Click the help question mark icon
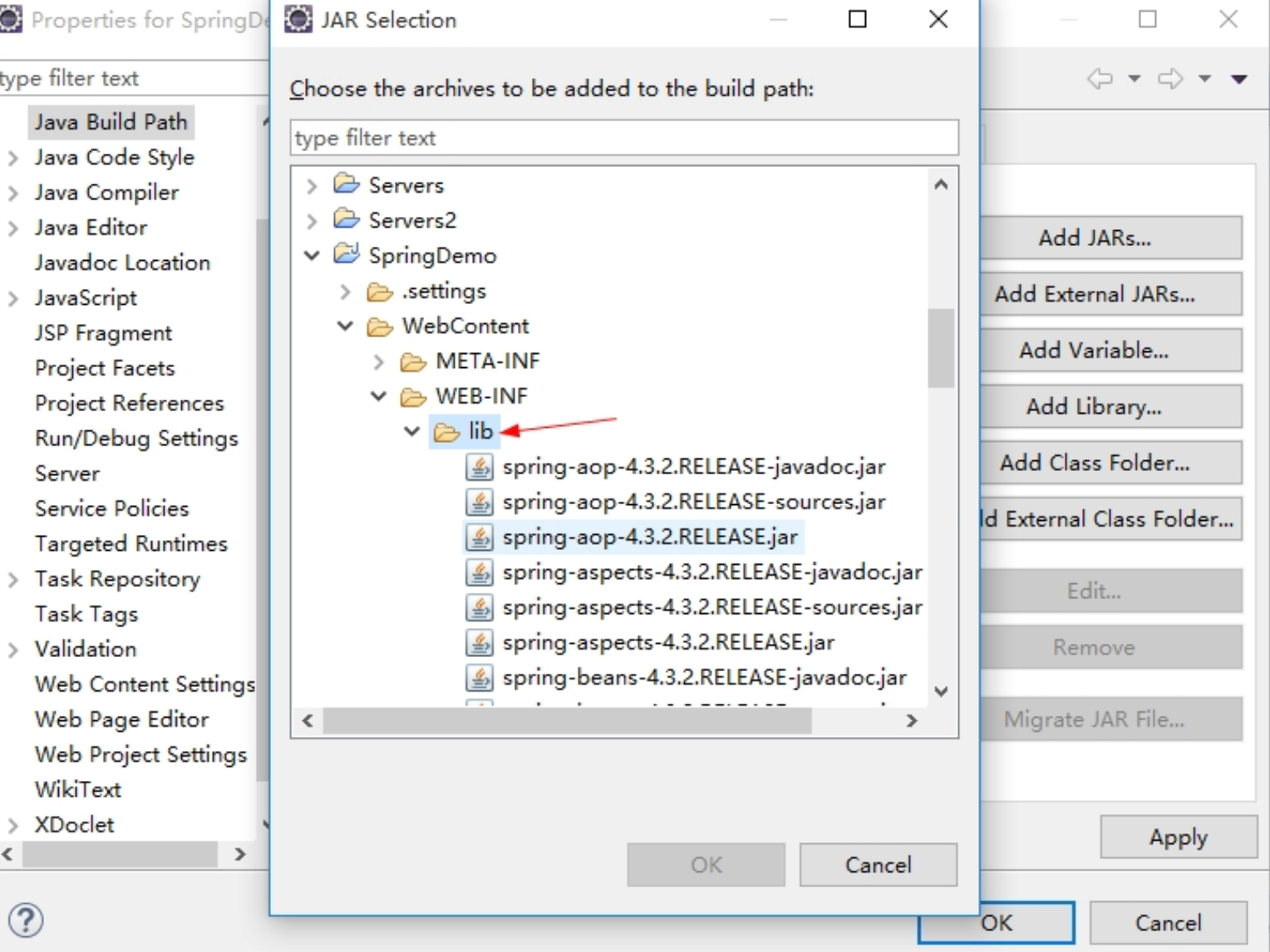 click(x=24, y=920)
